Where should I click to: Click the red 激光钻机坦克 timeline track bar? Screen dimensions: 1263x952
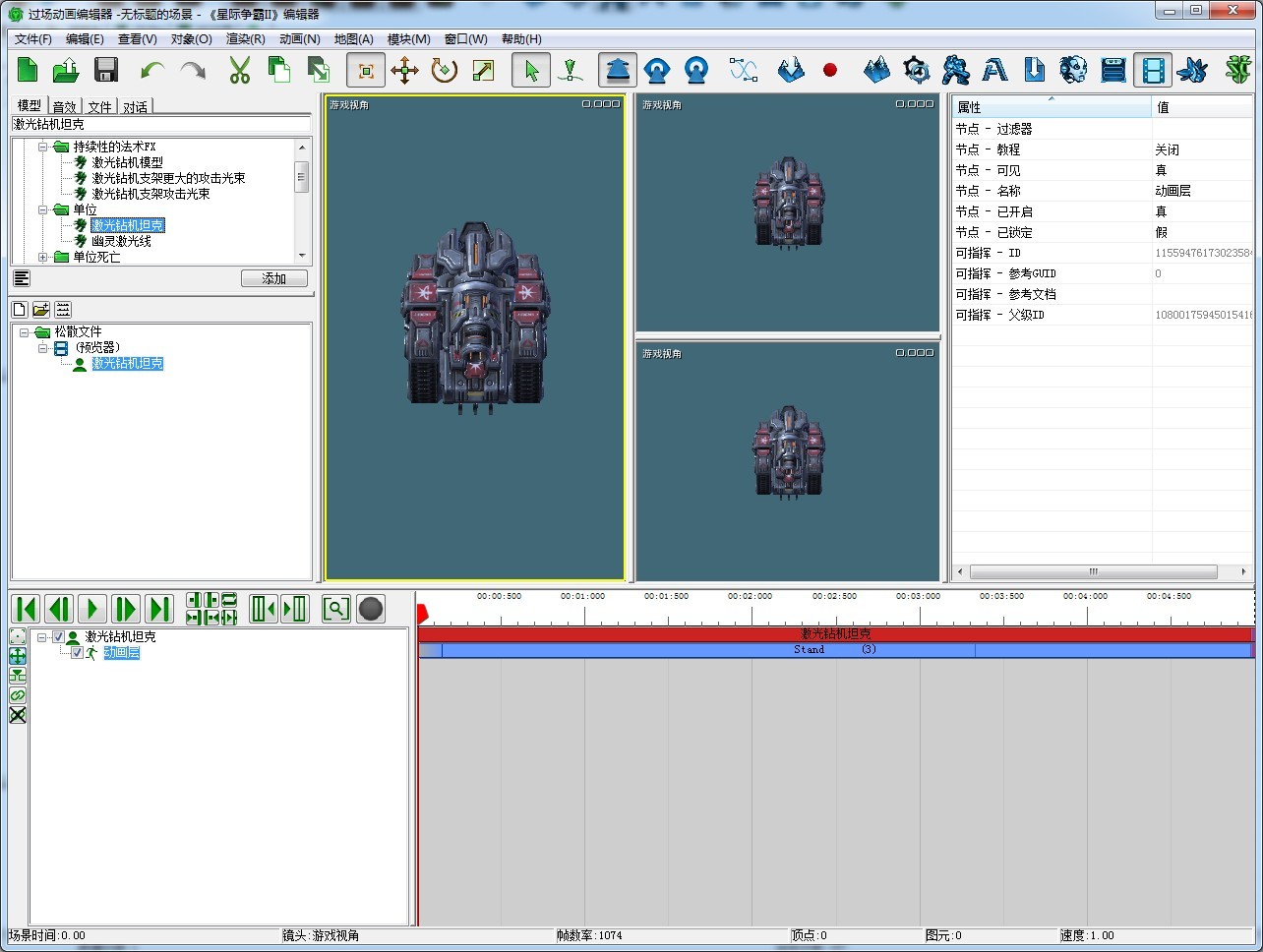[x=836, y=634]
